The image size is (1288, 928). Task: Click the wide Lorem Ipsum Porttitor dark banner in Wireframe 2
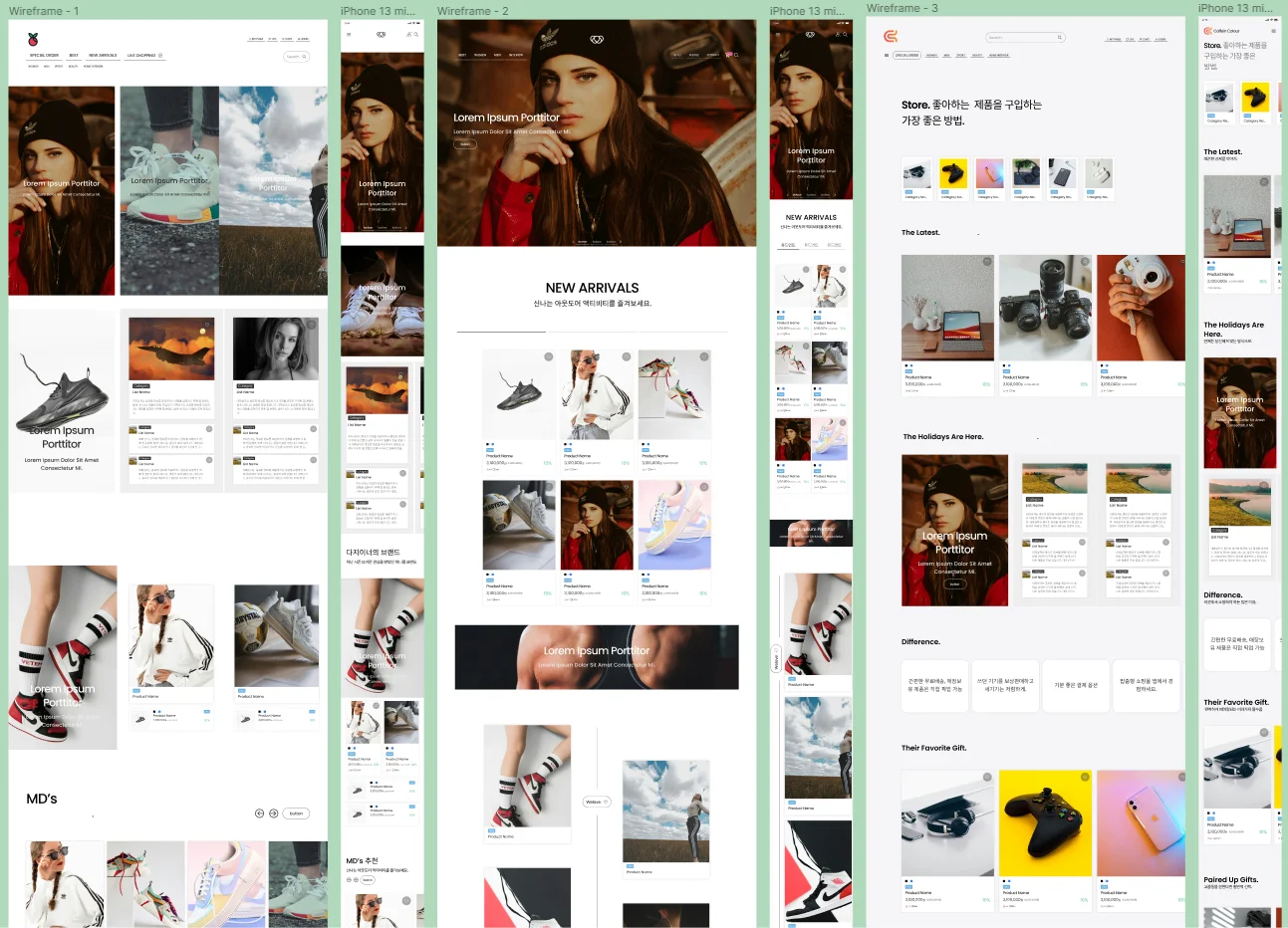597,657
